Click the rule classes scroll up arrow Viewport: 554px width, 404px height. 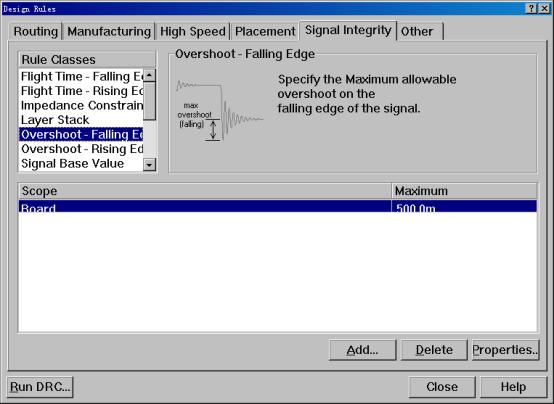coord(149,75)
